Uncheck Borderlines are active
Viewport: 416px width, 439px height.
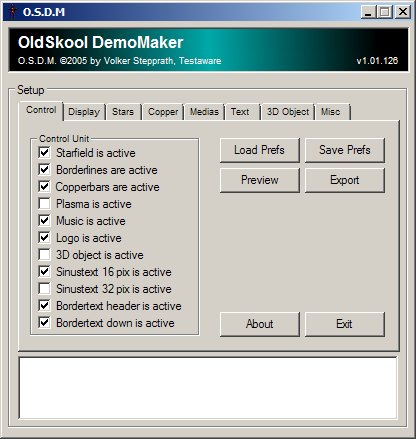44,170
